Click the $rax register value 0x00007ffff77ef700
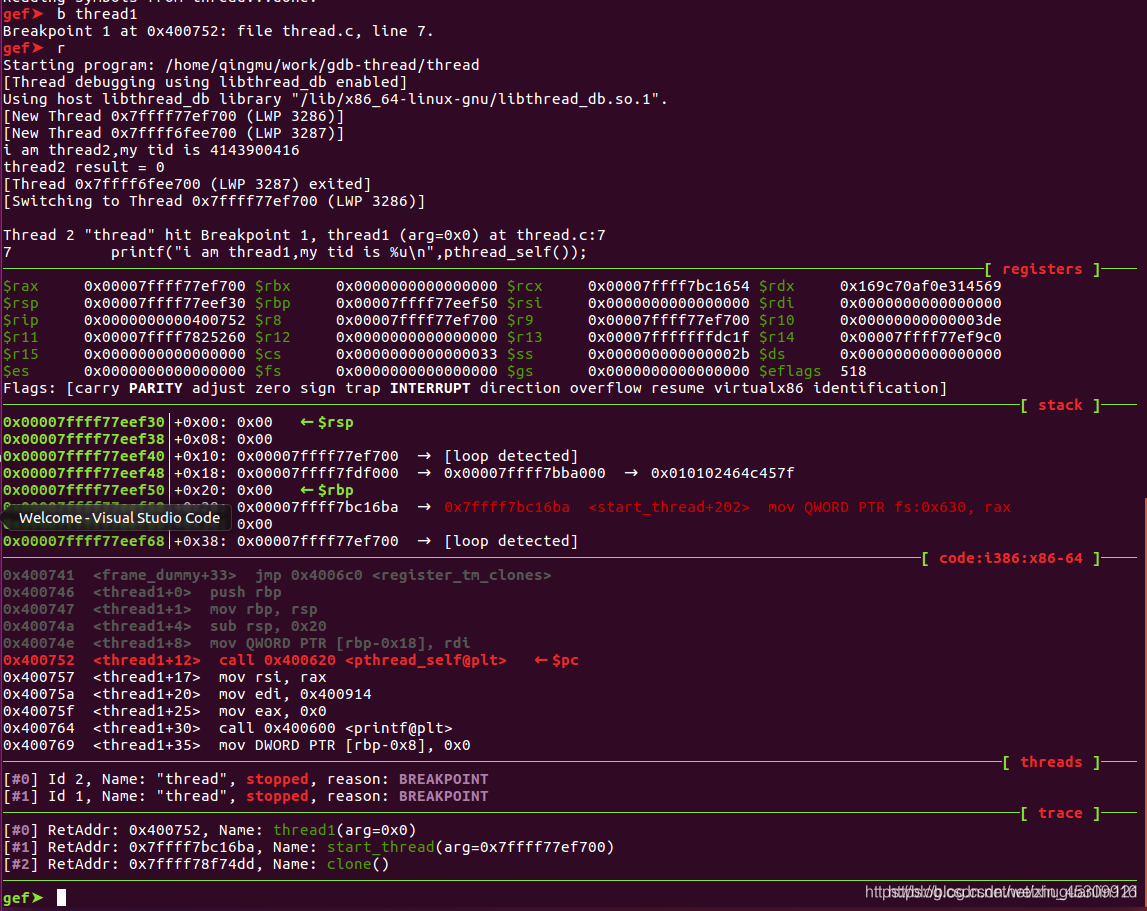 tap(165, 286)
